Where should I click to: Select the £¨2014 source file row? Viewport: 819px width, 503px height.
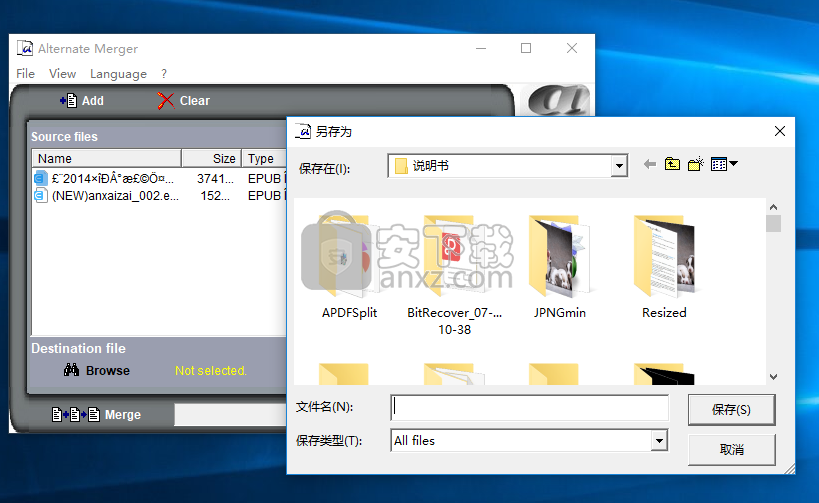[x=159, y=178]
